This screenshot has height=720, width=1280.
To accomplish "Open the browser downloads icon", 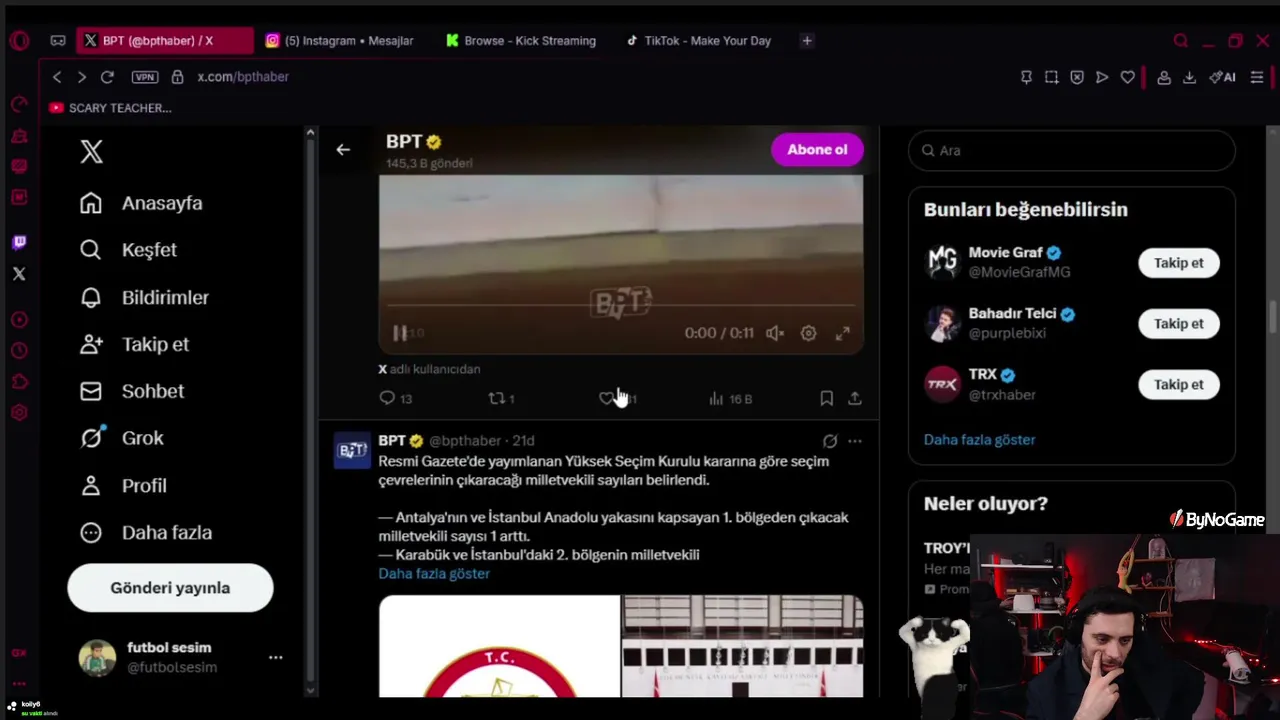I will [x=1189, y=77].
